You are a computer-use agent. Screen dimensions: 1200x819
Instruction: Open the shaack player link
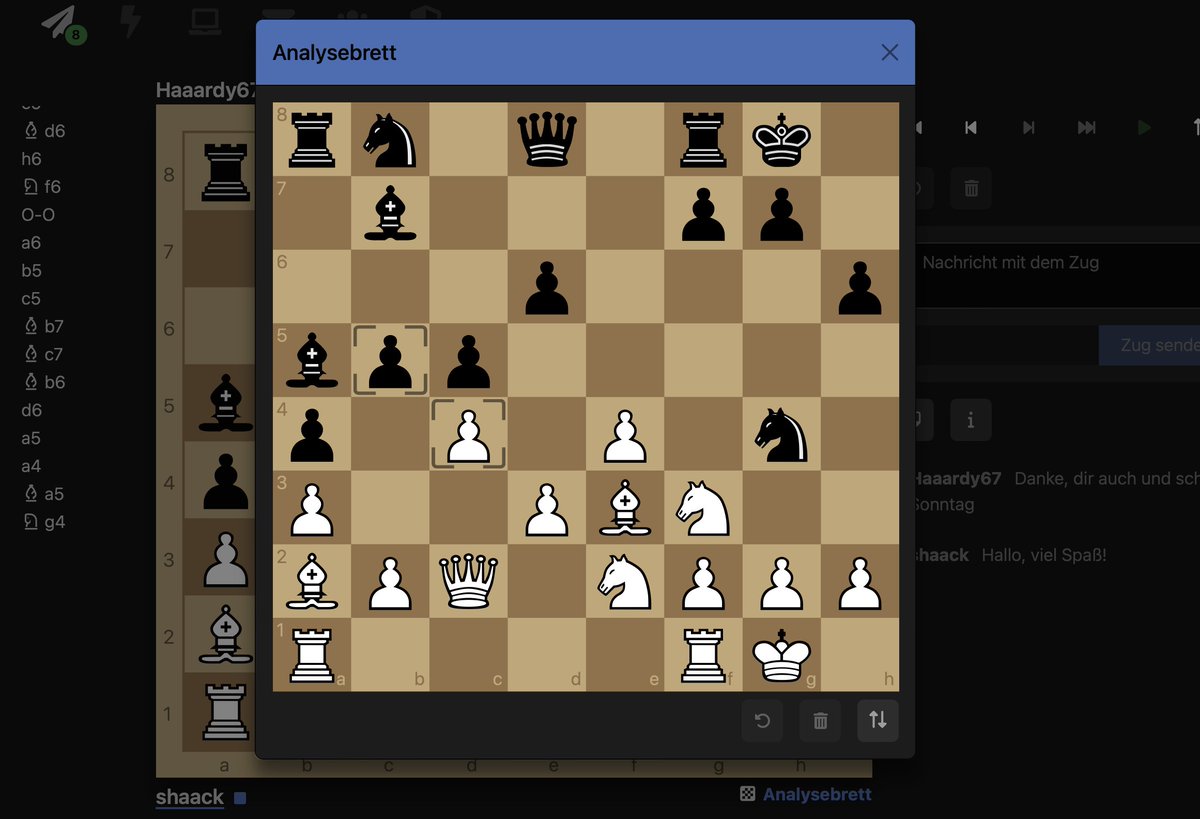coord(189,796)
